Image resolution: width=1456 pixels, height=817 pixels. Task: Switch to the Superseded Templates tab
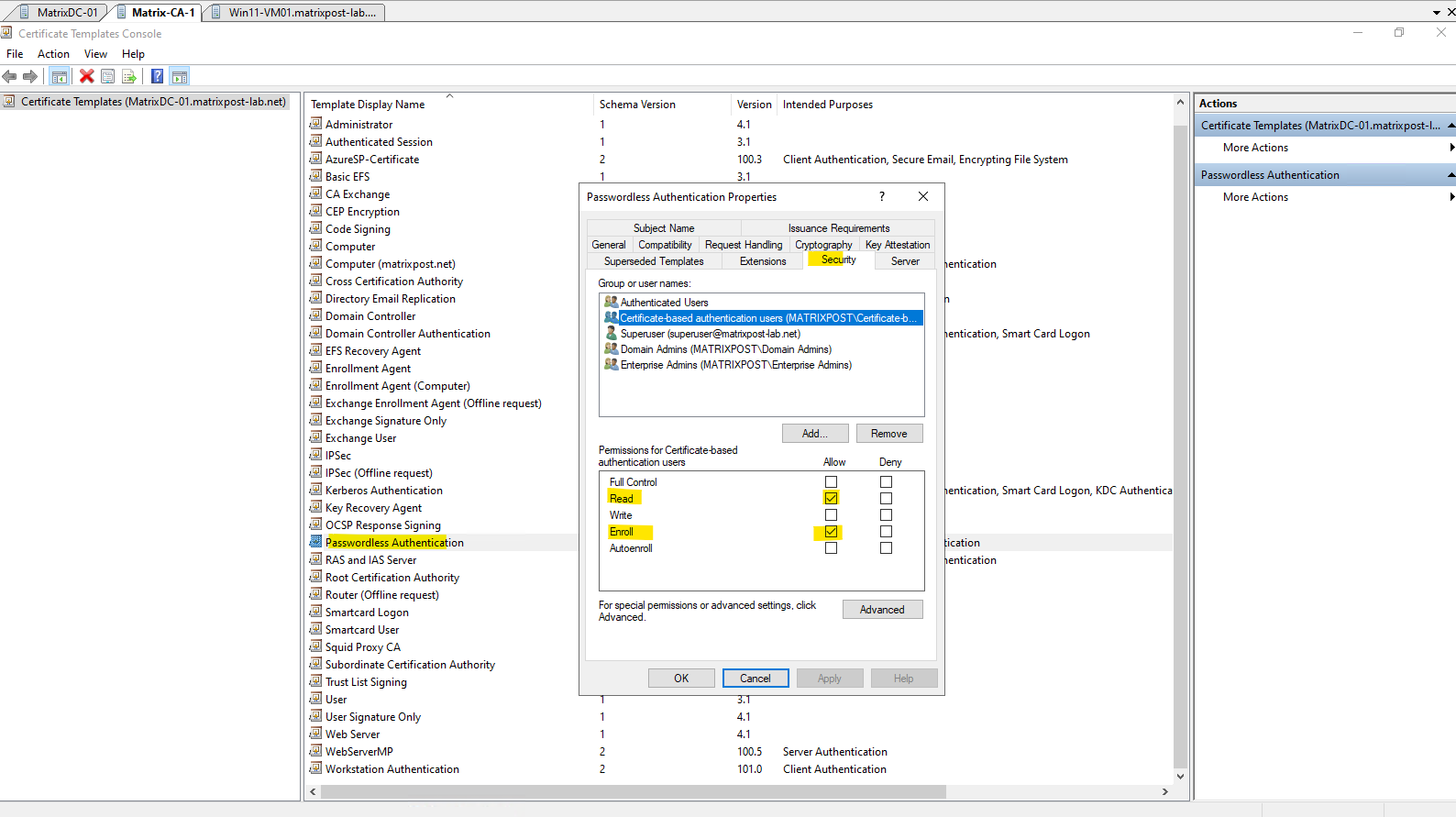(654, 261)
